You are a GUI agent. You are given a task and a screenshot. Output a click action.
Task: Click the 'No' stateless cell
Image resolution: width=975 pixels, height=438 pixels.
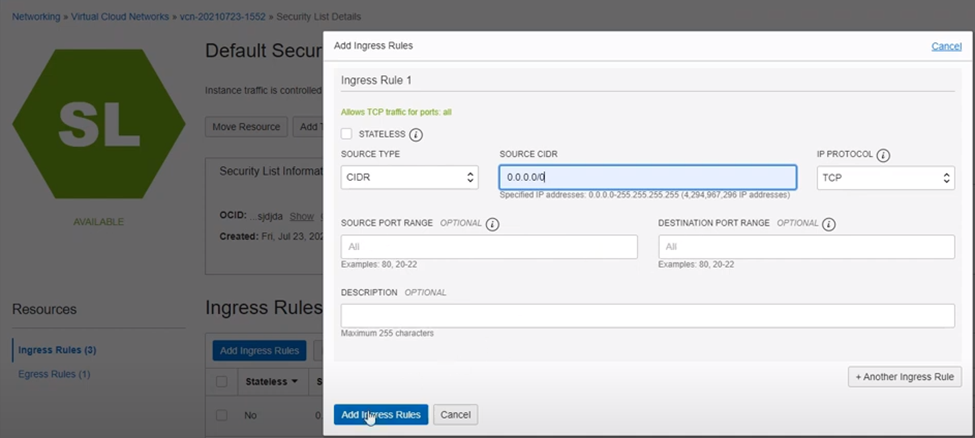[251, 415]
